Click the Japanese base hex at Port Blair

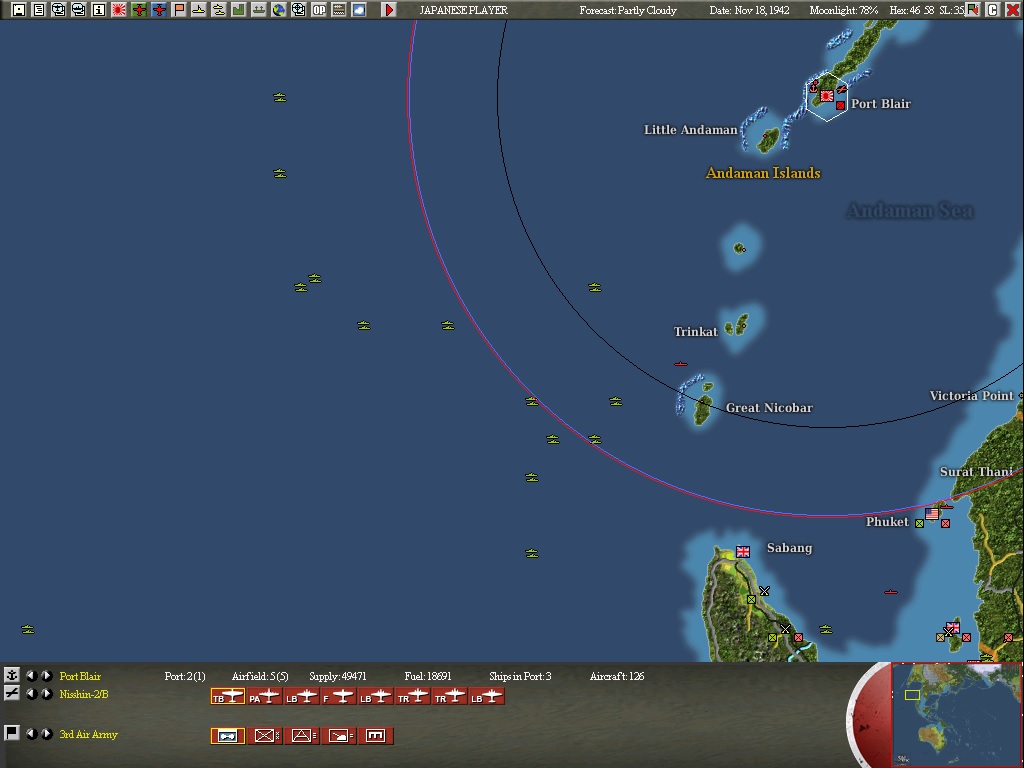click(x=827, y=96)
